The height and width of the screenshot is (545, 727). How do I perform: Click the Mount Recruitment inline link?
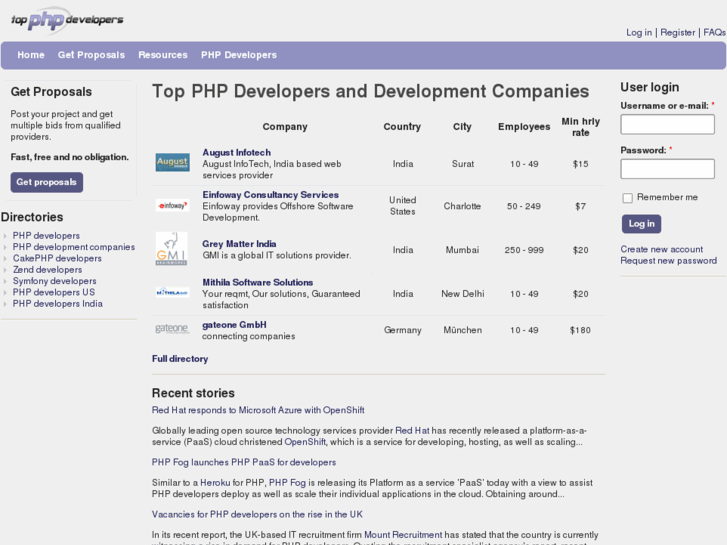point(403,535)
